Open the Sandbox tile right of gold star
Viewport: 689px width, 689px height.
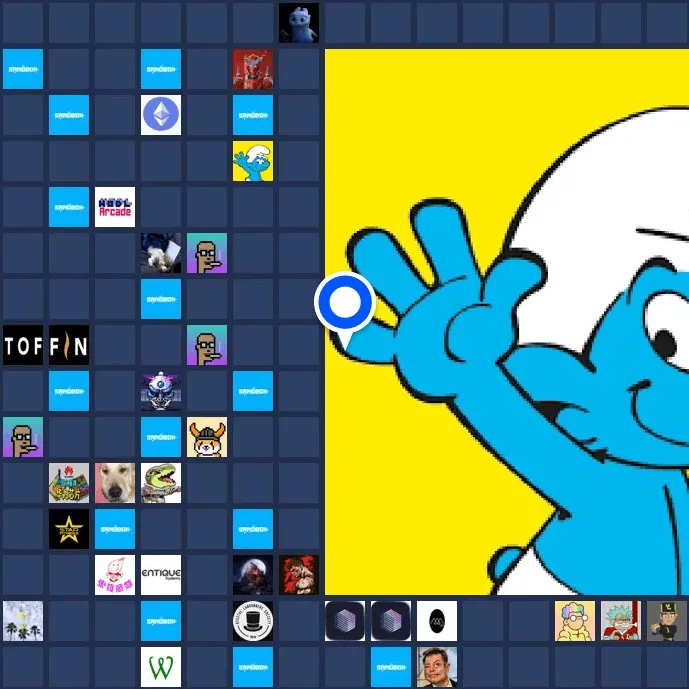[115, 529]
